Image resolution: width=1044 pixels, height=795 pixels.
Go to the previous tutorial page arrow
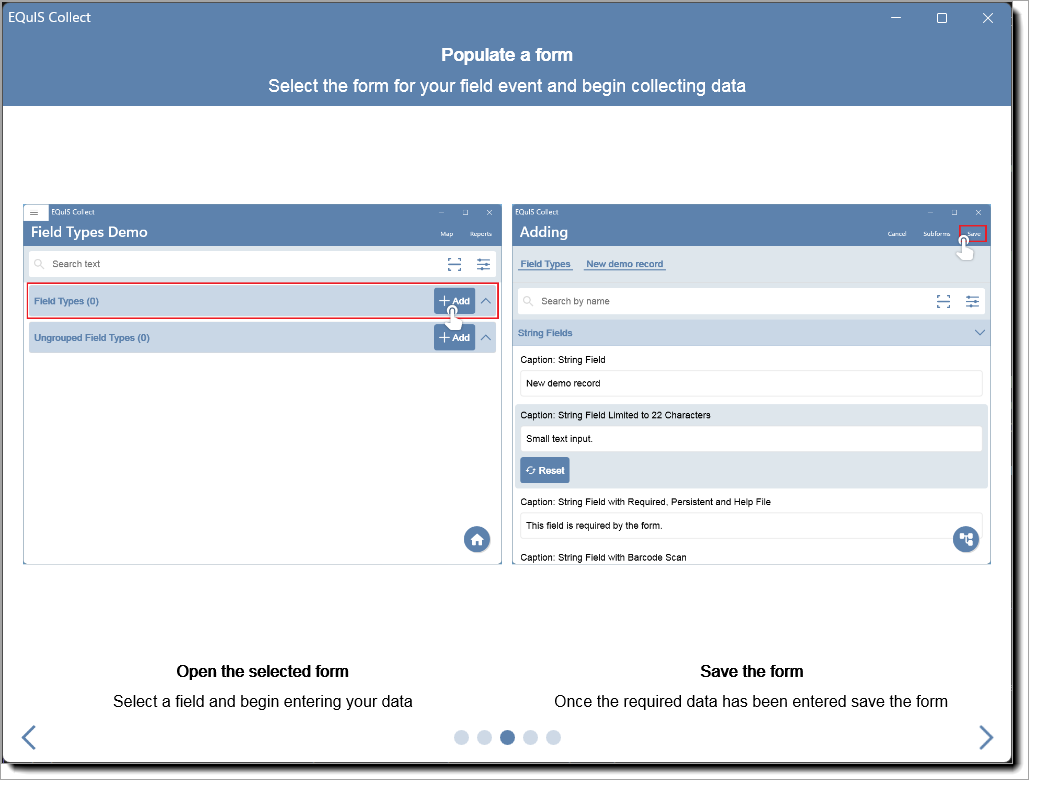[29, 737]
